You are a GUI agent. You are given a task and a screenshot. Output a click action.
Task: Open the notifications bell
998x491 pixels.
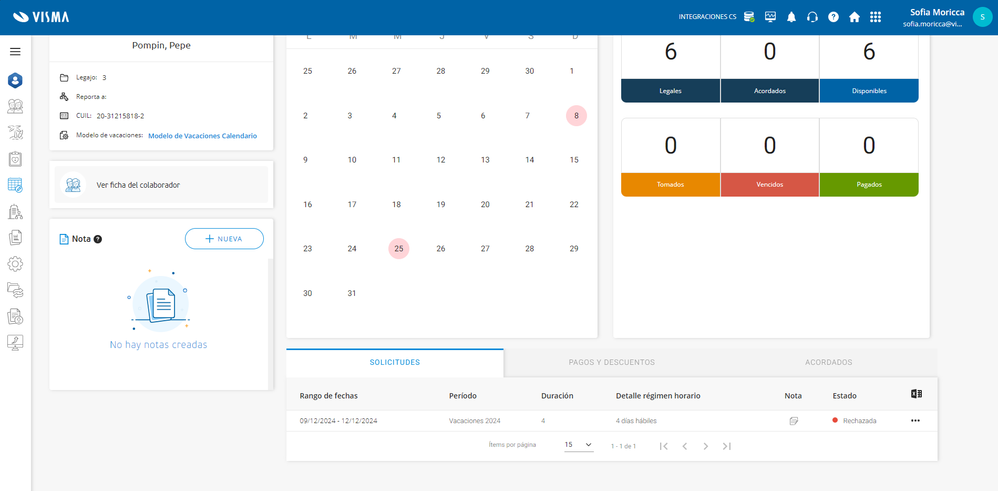coord(791,17)
